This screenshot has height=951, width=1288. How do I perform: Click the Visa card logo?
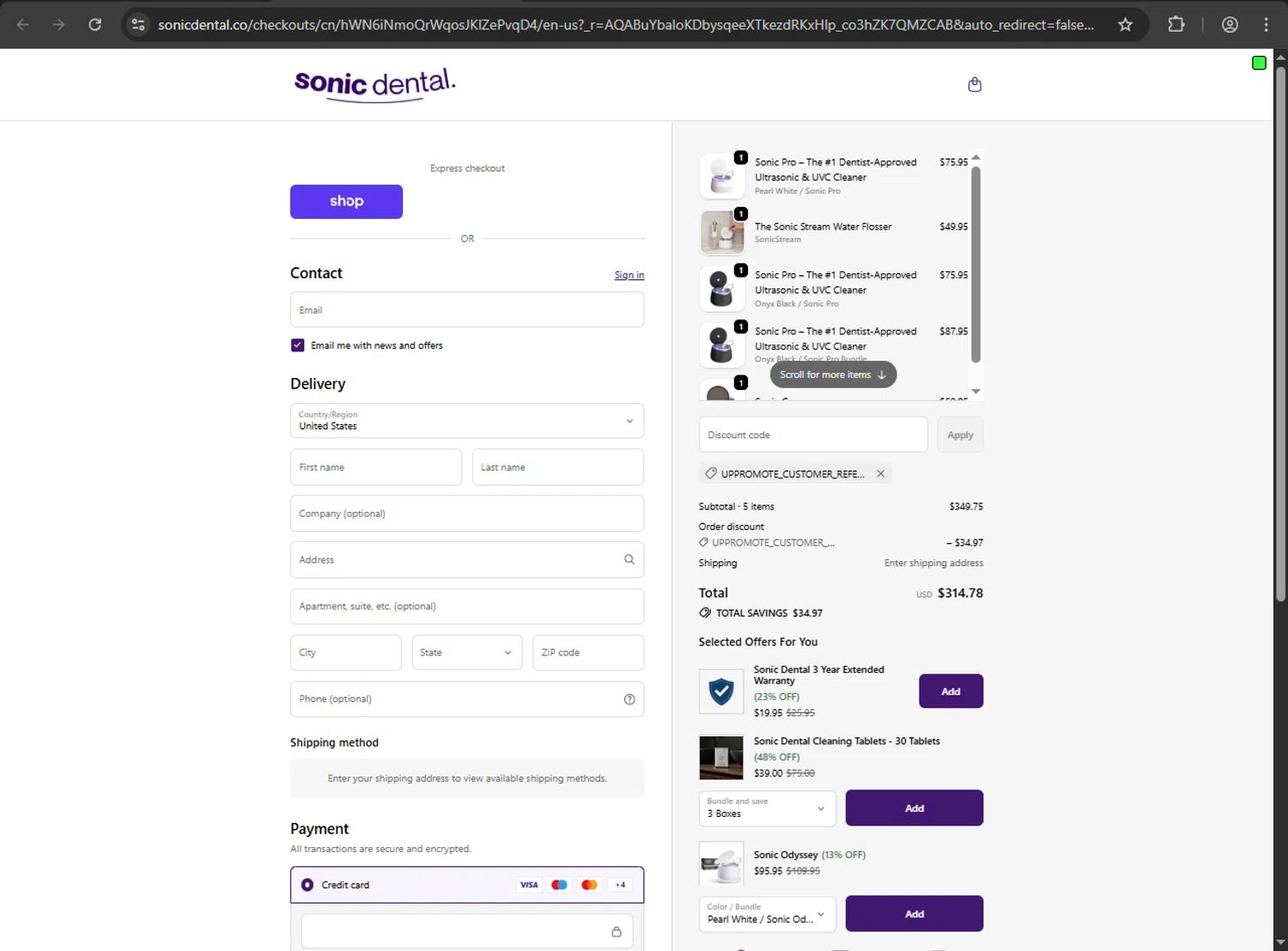[529, 885]
